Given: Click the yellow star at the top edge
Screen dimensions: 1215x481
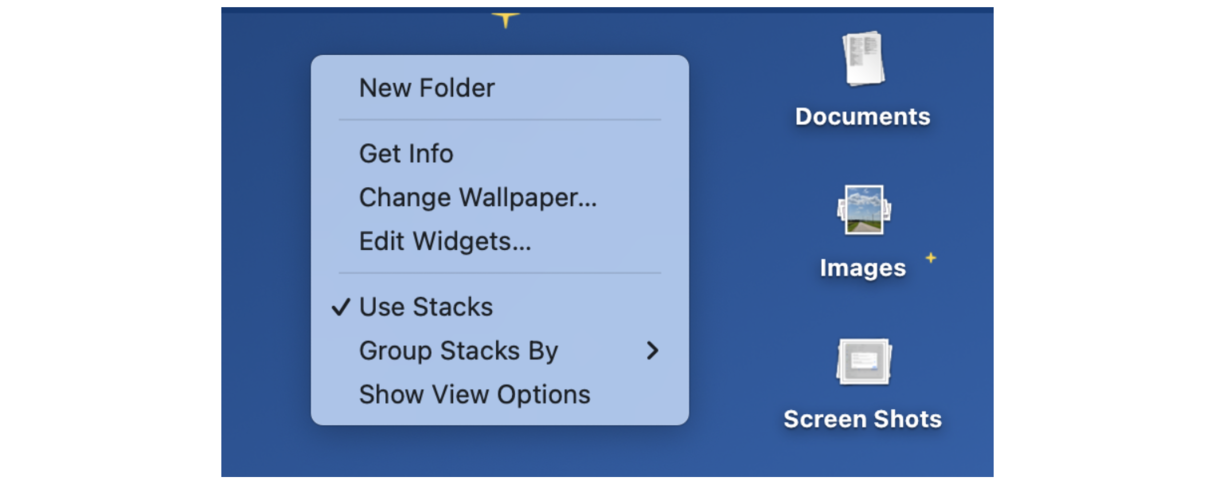Looking at the screenshot, I should click(506, 18).
